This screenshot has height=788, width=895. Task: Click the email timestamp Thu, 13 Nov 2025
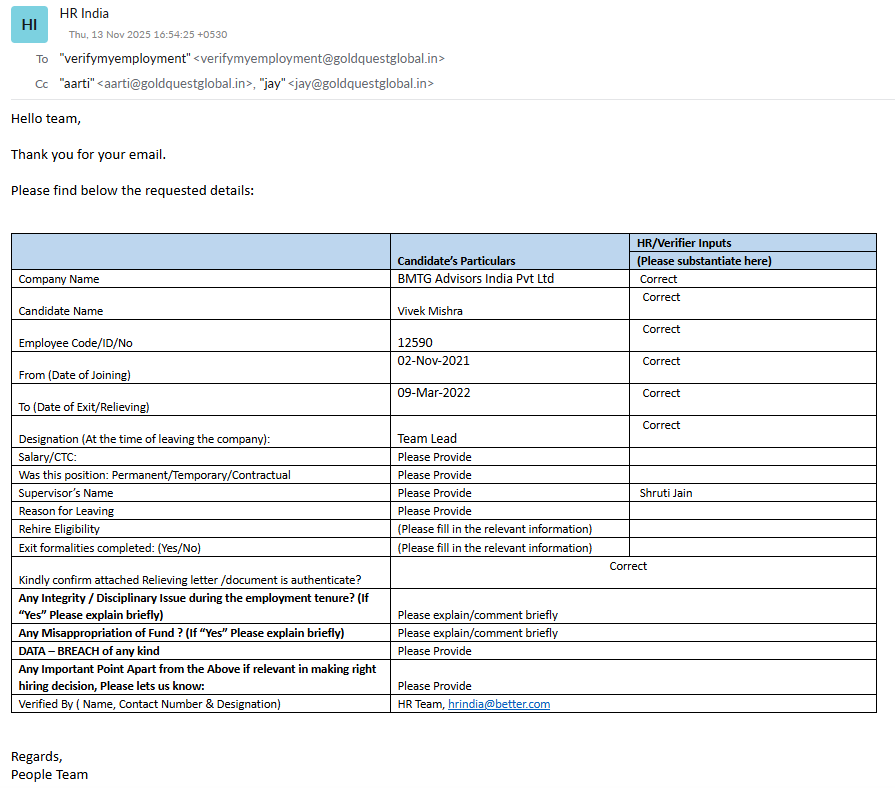(x=147, y=34)
